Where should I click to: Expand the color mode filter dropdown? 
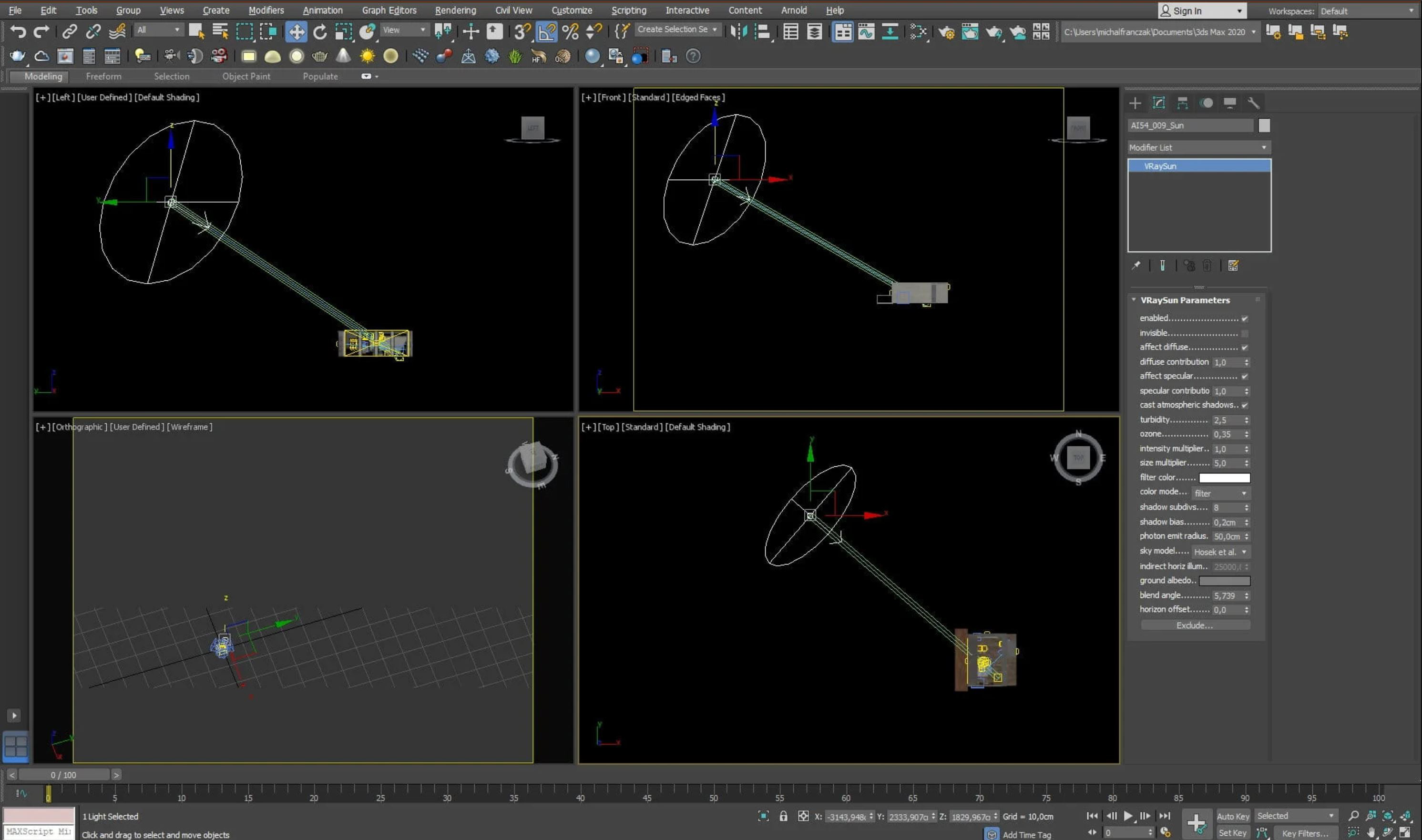[x=1220, y=493]
